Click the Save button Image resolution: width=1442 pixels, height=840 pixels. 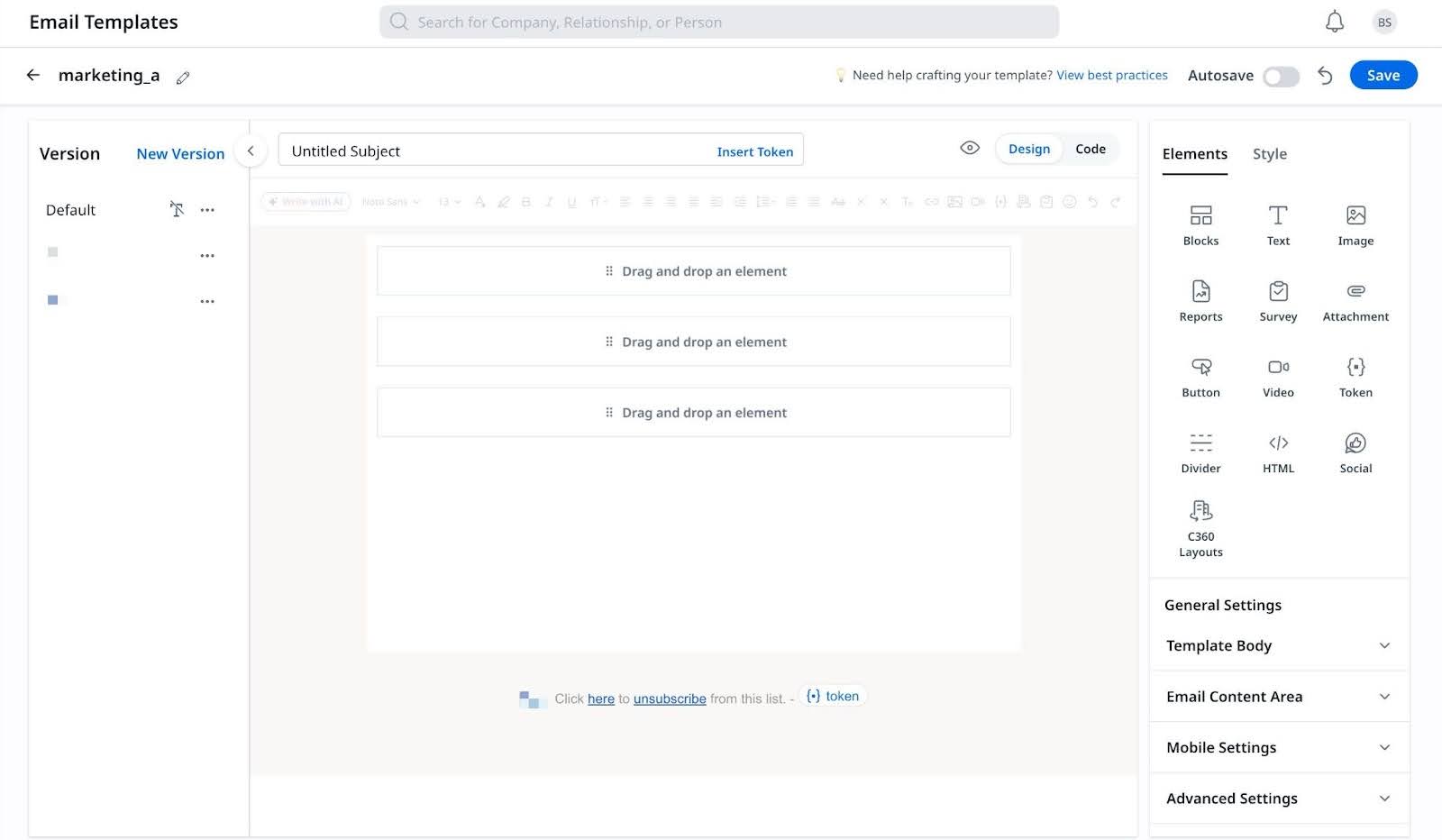[1383, 75]
